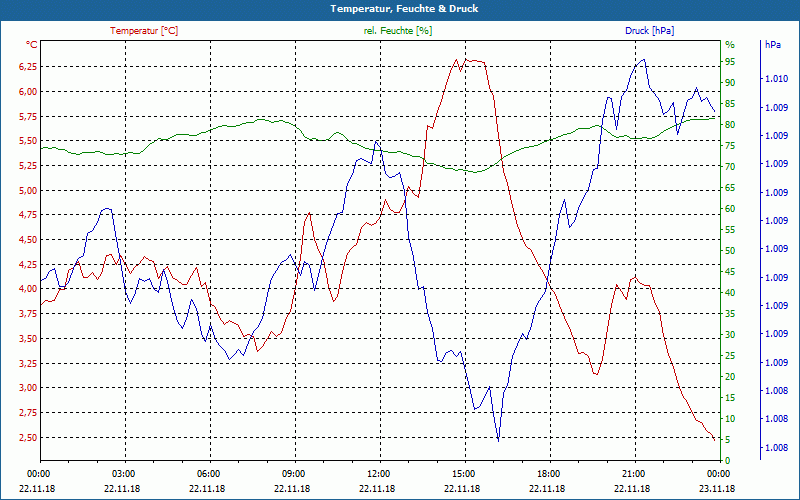
Task: Click green humidity axis value 25
Action: pos(730,356)
